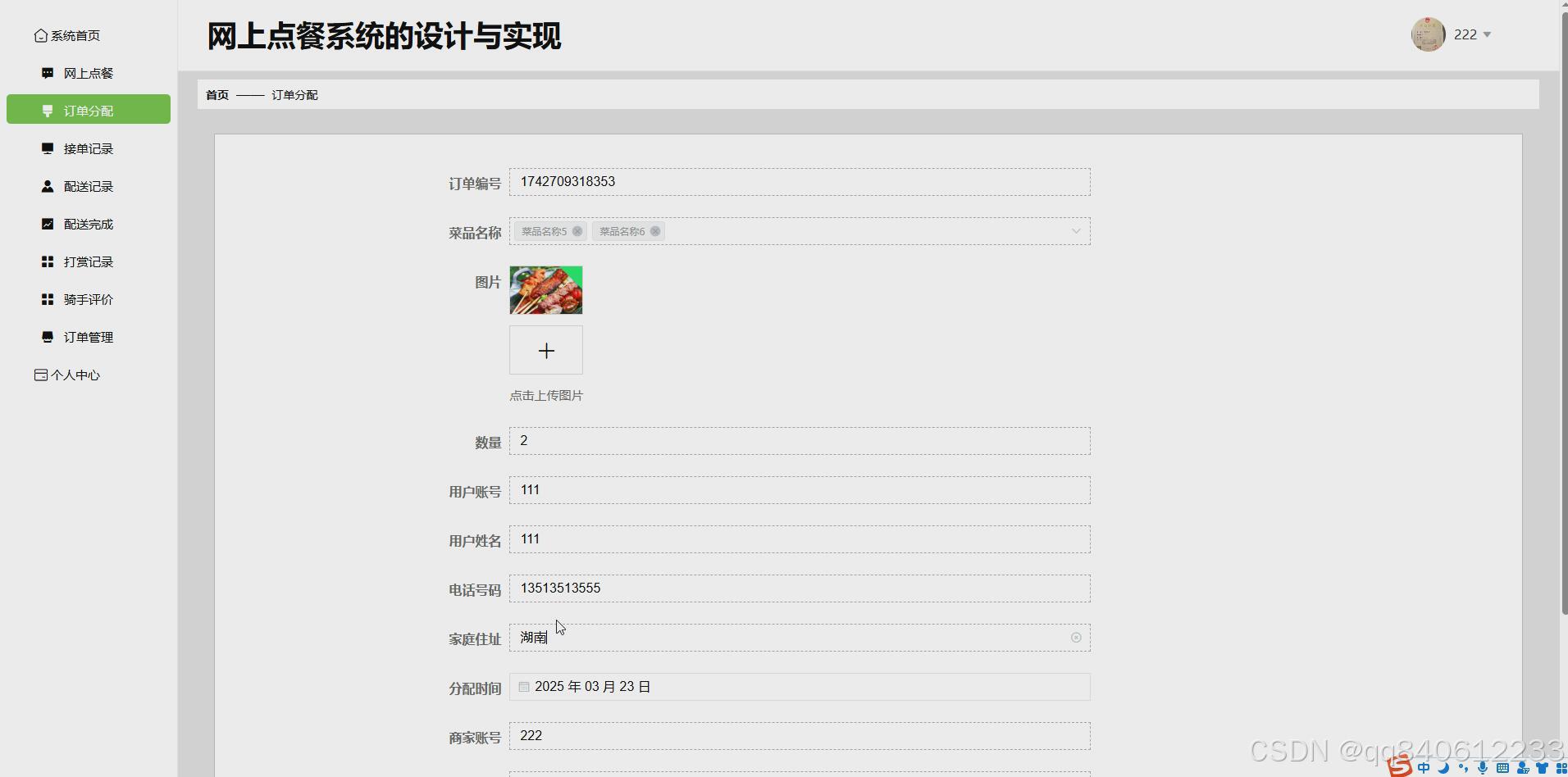This screenshot has width=1568, height=777.
Task: Select the 网上点餐 sidebar icon
Action: (x=47, y=72)
